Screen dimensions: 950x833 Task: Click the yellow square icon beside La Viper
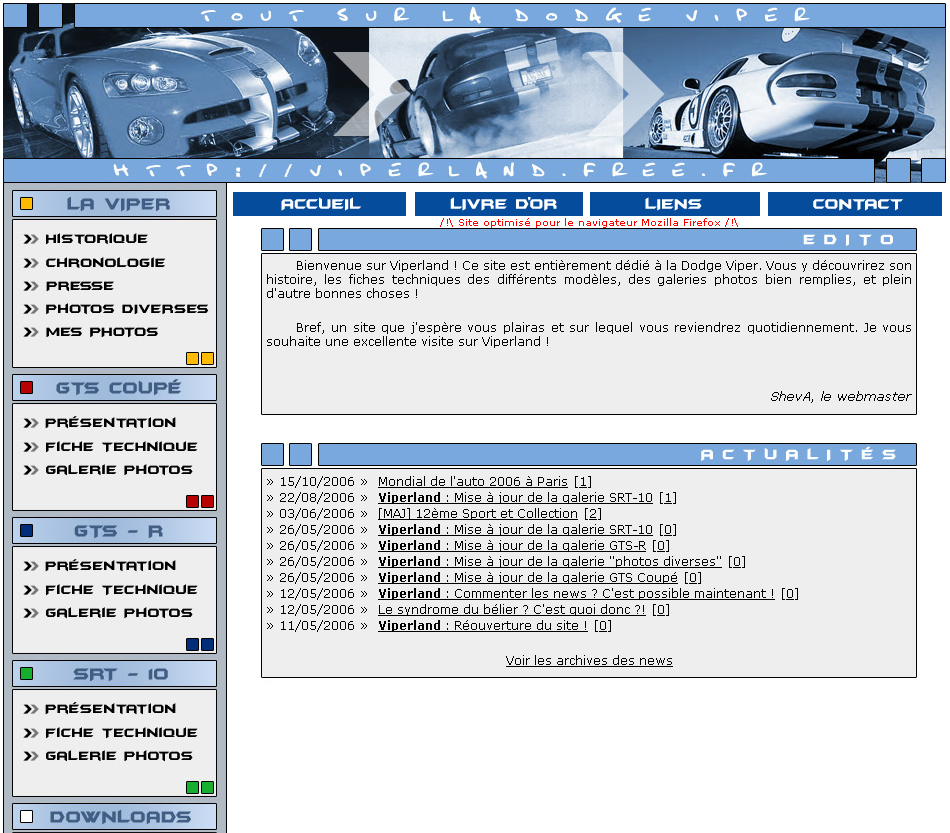point(27,204)
